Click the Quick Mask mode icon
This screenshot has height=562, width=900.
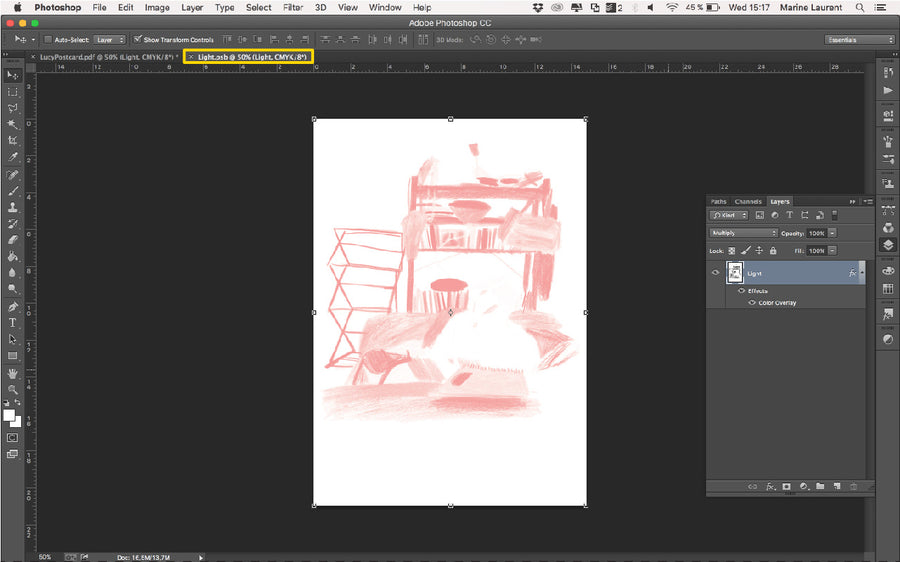tap(12, 437)
